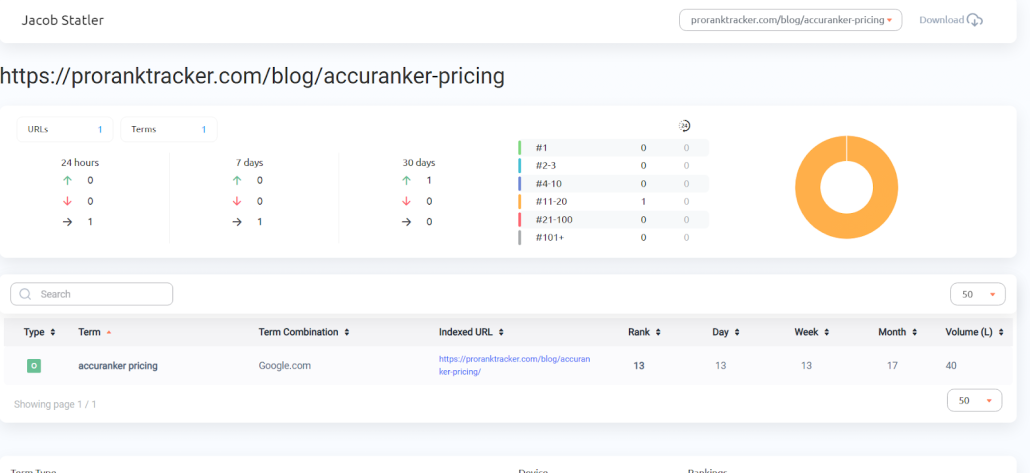1030x473 pixels.
Task: Select the accuranker pricing term
Action: click(x=118, y=366)
